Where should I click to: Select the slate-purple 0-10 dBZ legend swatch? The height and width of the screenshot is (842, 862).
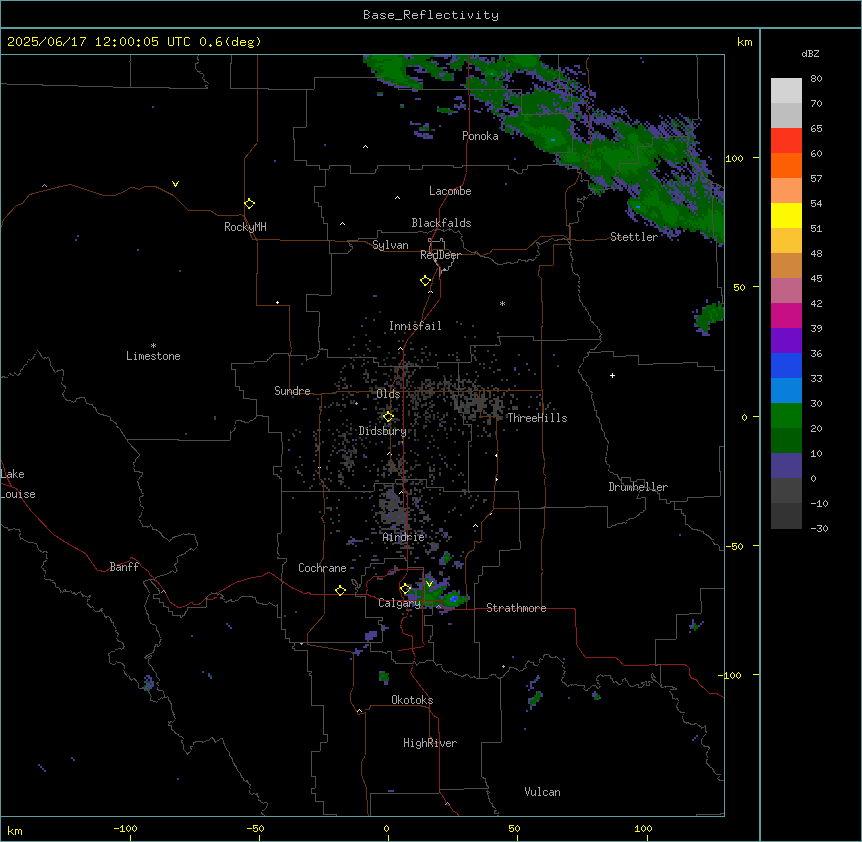[786, 466]
